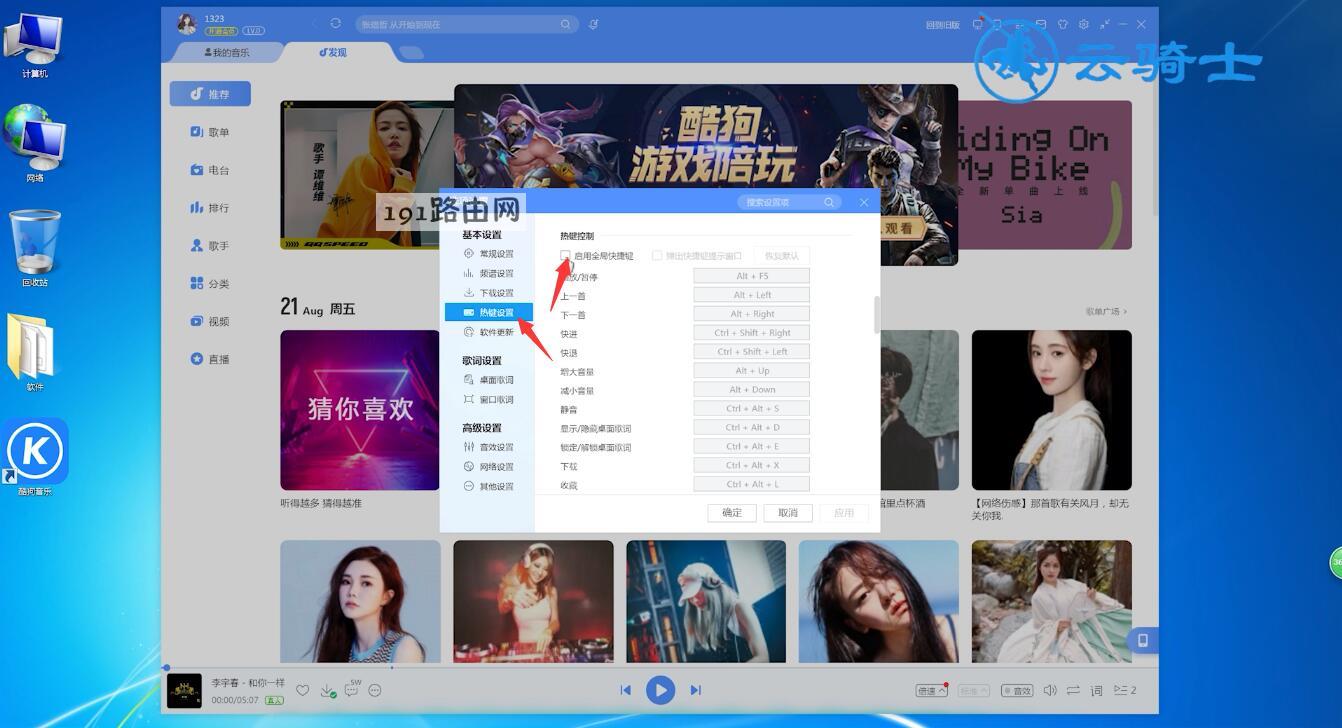Select 推荐 in the left sidebar
Image resolution: width=1342 pixels, height=728 pixels.
click(x=210, y=94)
